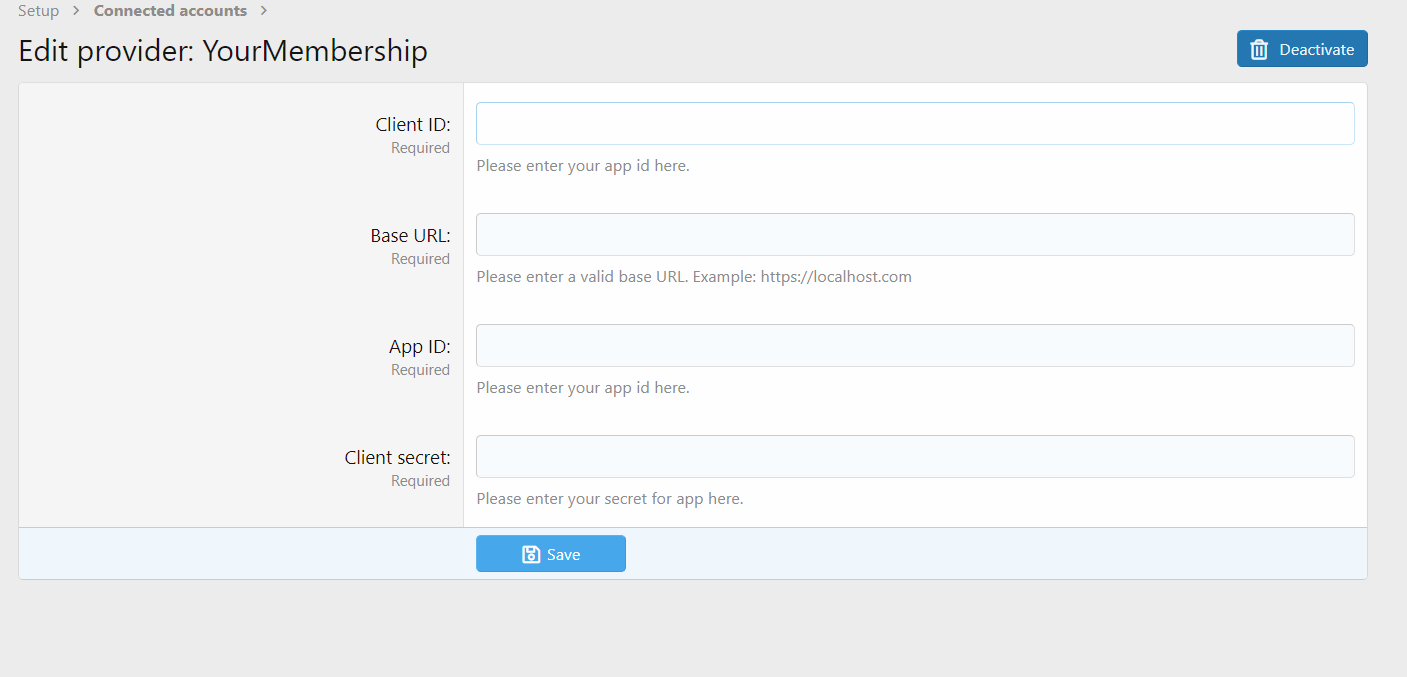Click the "Base URL:" field label

click(410, 236)
